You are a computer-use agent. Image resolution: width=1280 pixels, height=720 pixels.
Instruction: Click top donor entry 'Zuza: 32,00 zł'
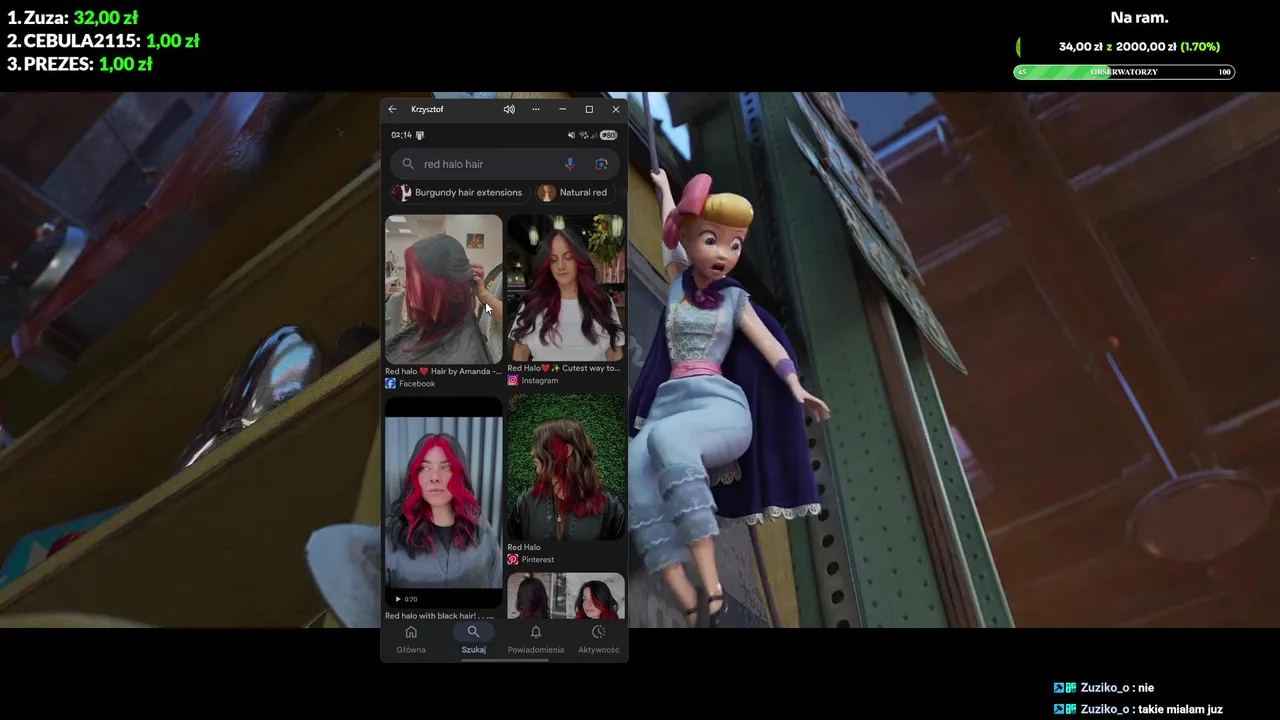pyautogui.click(x=72, y=18)
